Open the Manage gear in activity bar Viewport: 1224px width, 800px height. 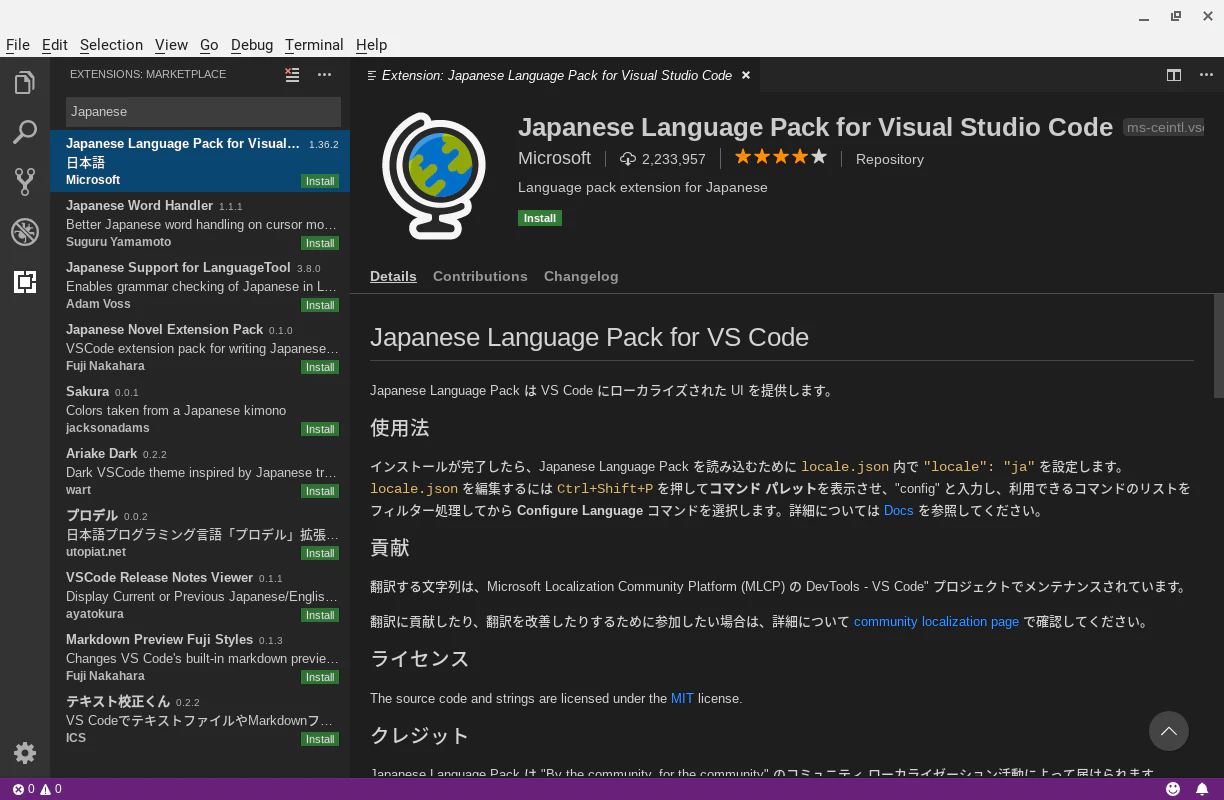point(25,753)
